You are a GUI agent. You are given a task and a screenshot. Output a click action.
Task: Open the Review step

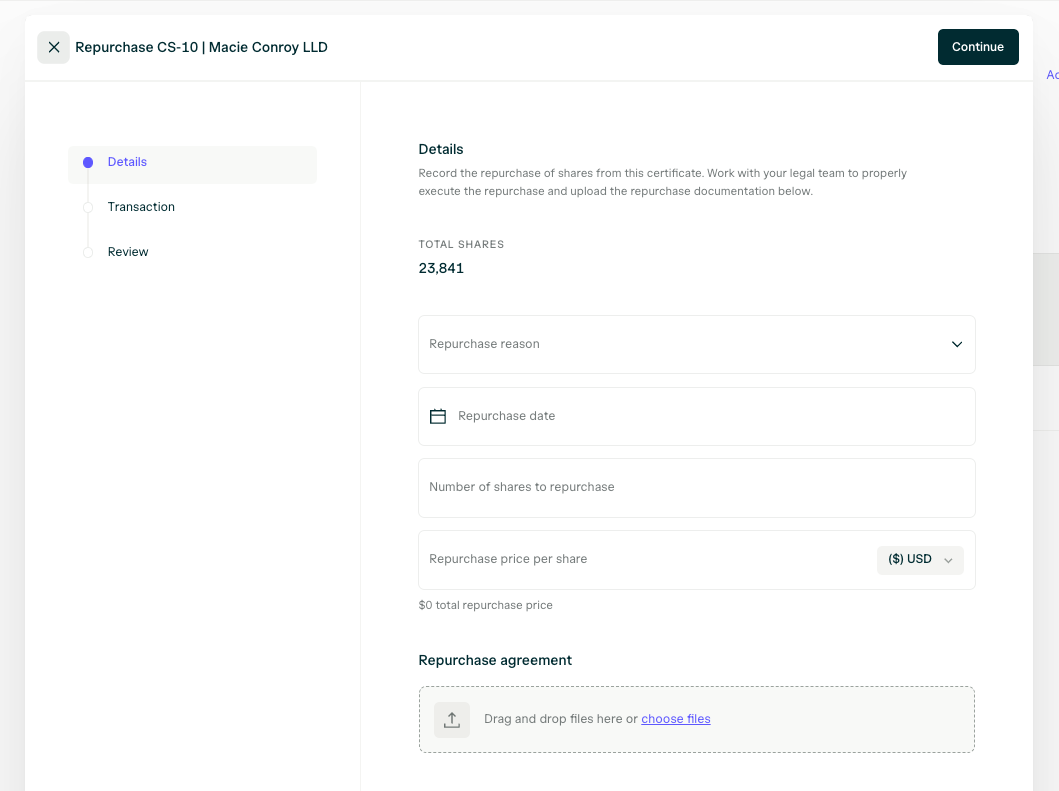(128, 251)
